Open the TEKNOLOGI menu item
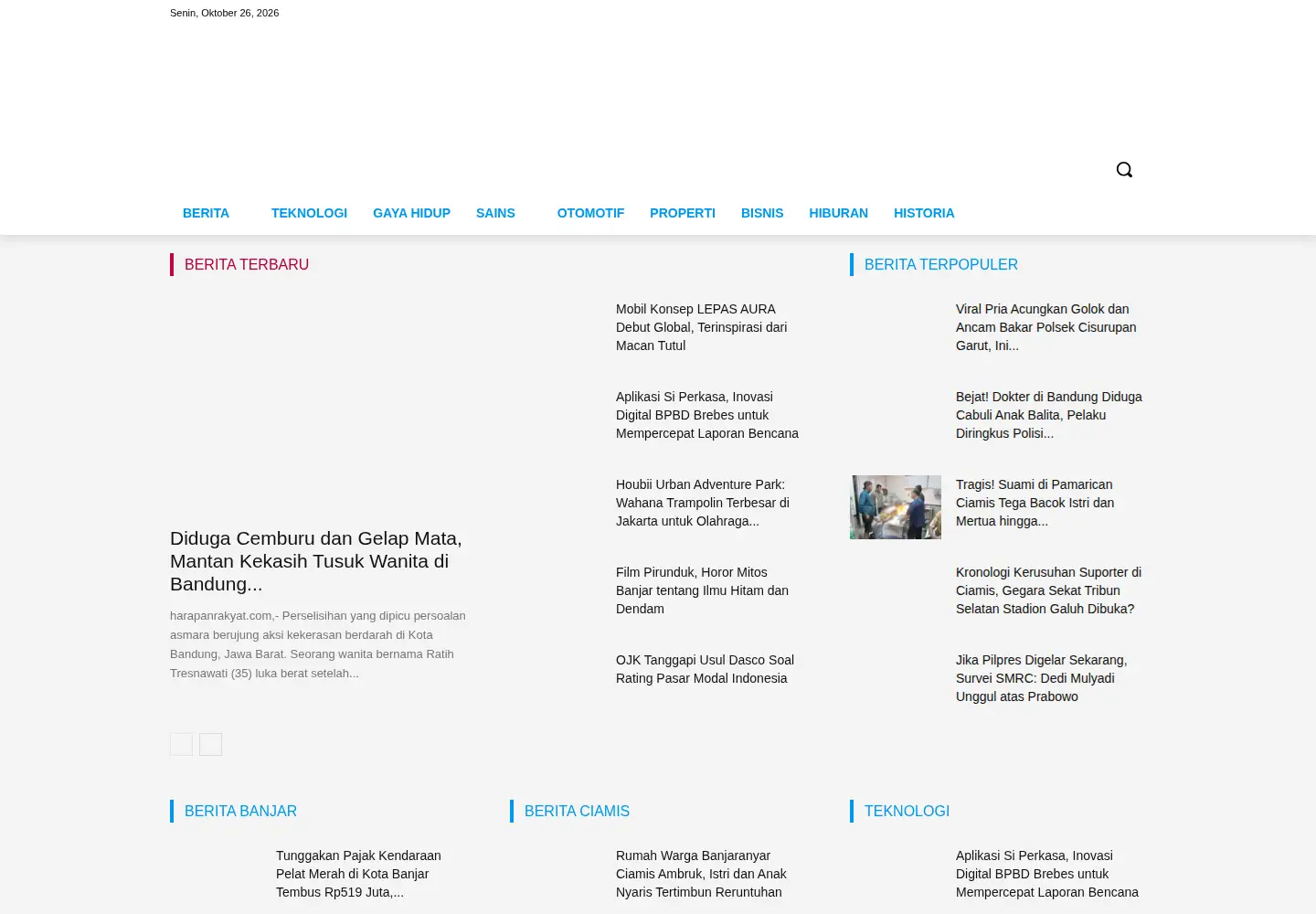The width and height of the screenshot is (1316, 914). 309,213
